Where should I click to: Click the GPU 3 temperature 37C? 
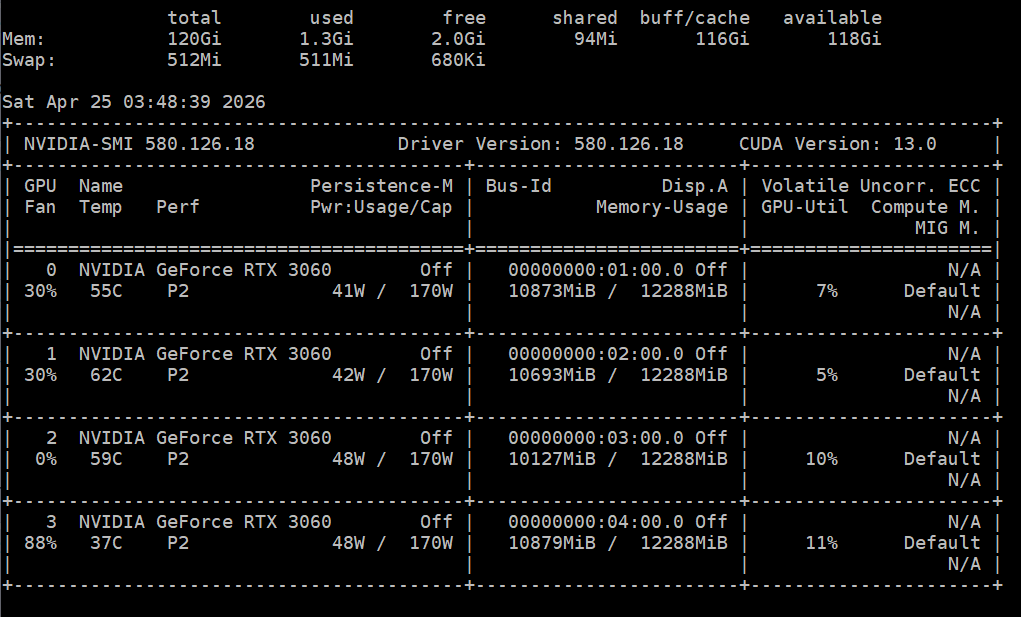point(106,543)
